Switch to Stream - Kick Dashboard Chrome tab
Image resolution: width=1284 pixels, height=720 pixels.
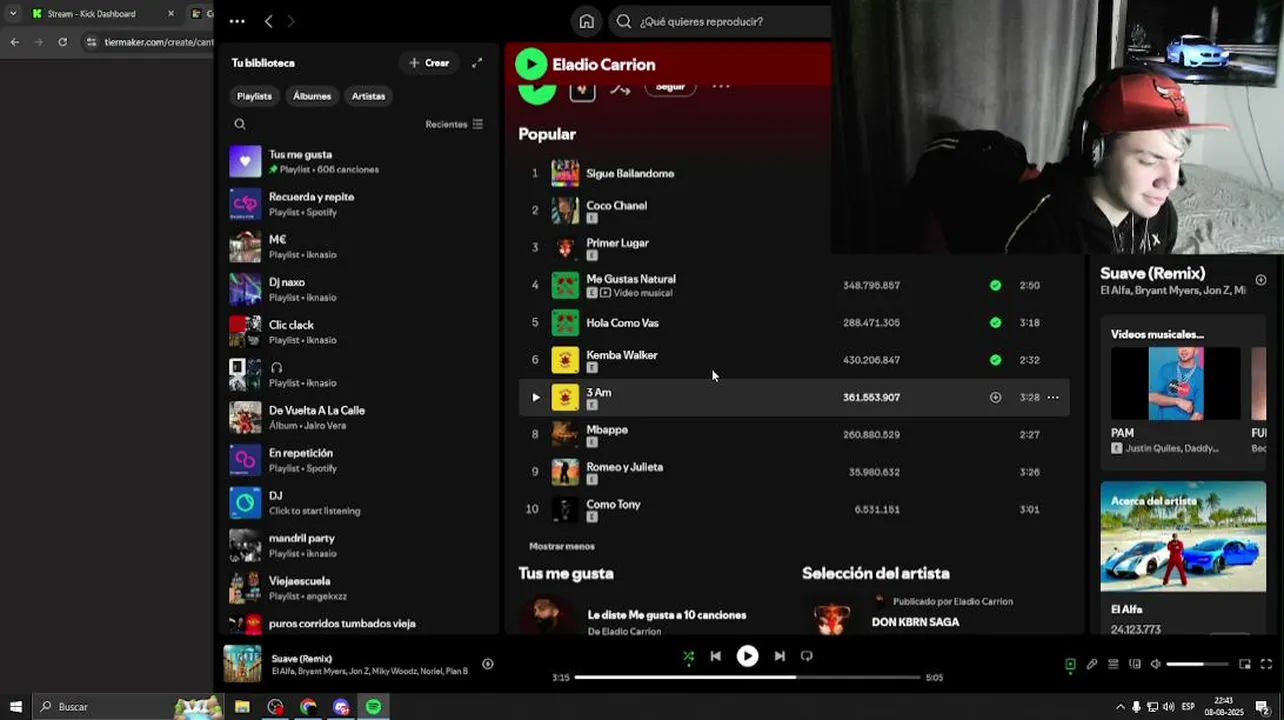coord(104,14)
